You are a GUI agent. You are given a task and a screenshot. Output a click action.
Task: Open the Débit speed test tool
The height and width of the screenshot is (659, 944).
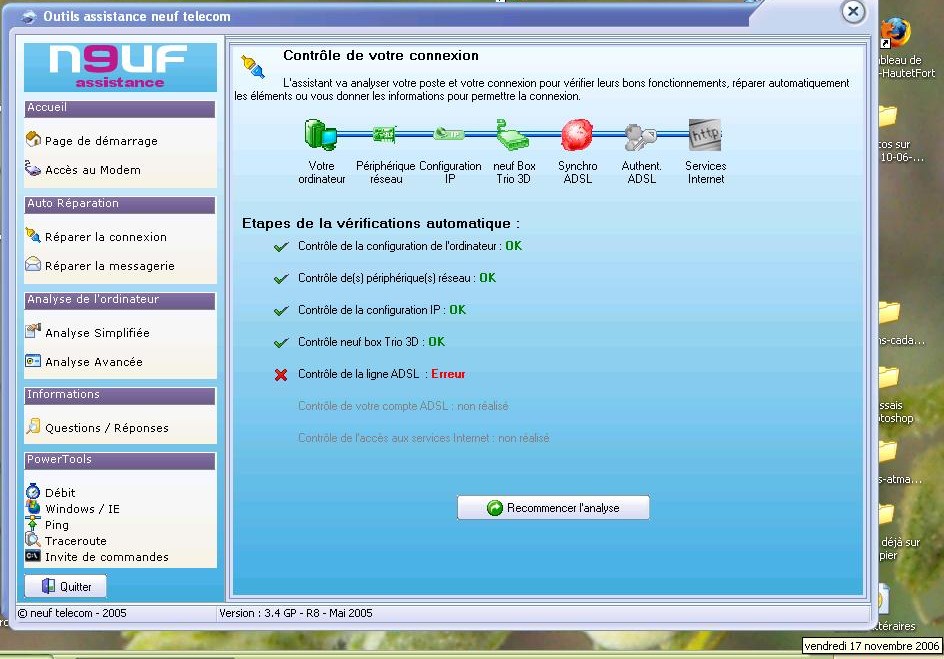[x=60, y=492]
